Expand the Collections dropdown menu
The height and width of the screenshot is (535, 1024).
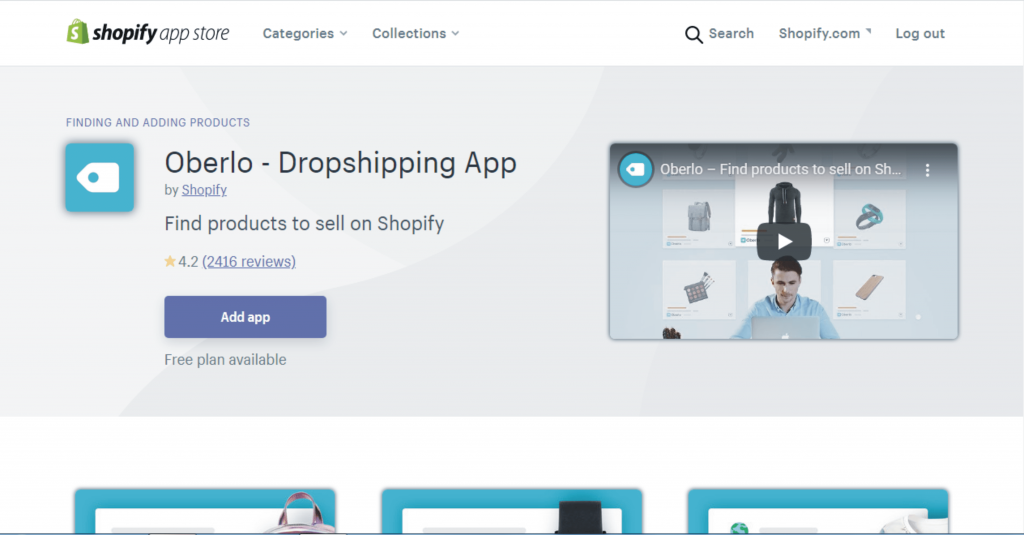tap(415, 33)
